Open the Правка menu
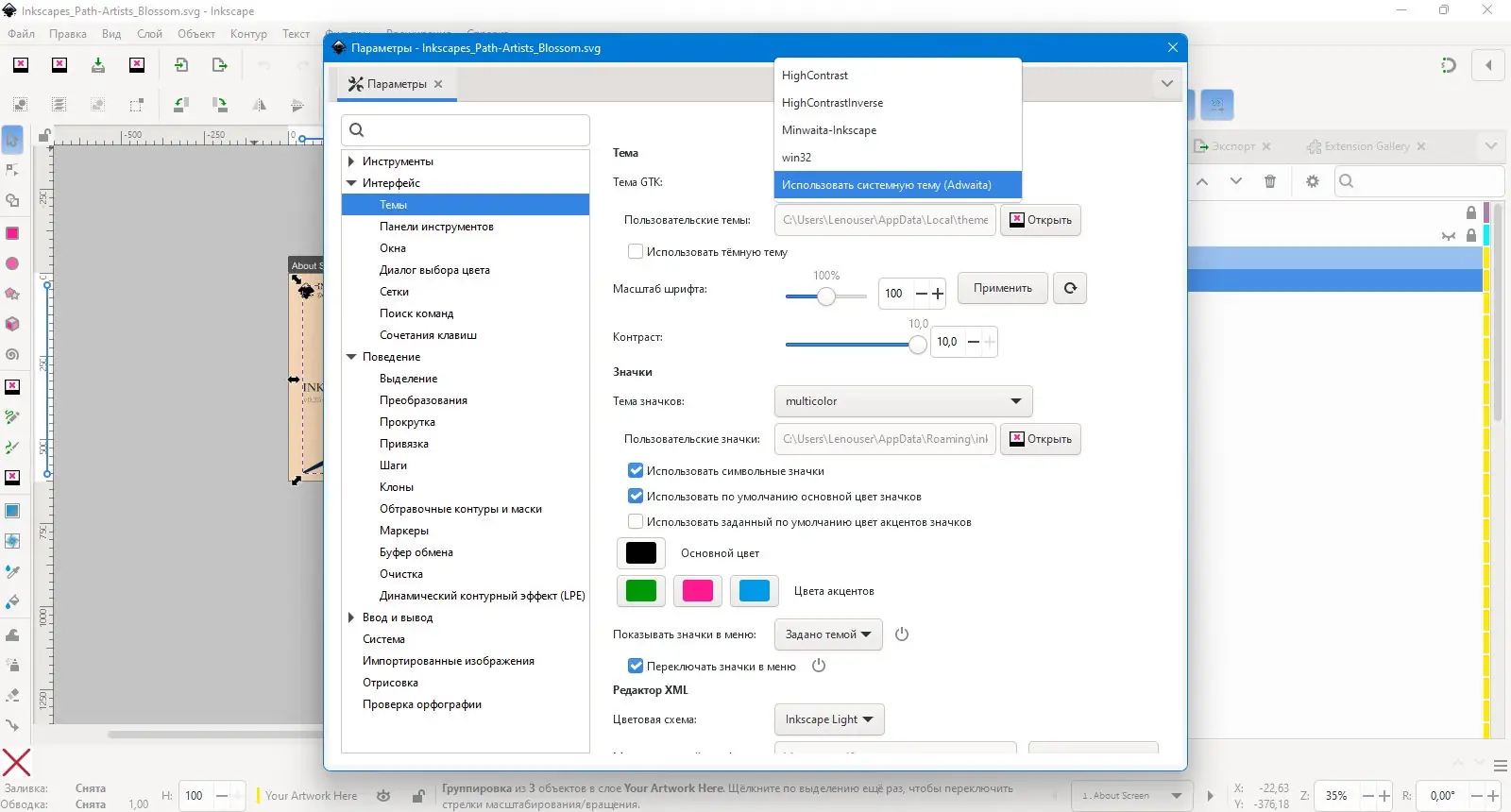Screen dimensions: 1511x812 pyautogui.click(x=68, y=34)
